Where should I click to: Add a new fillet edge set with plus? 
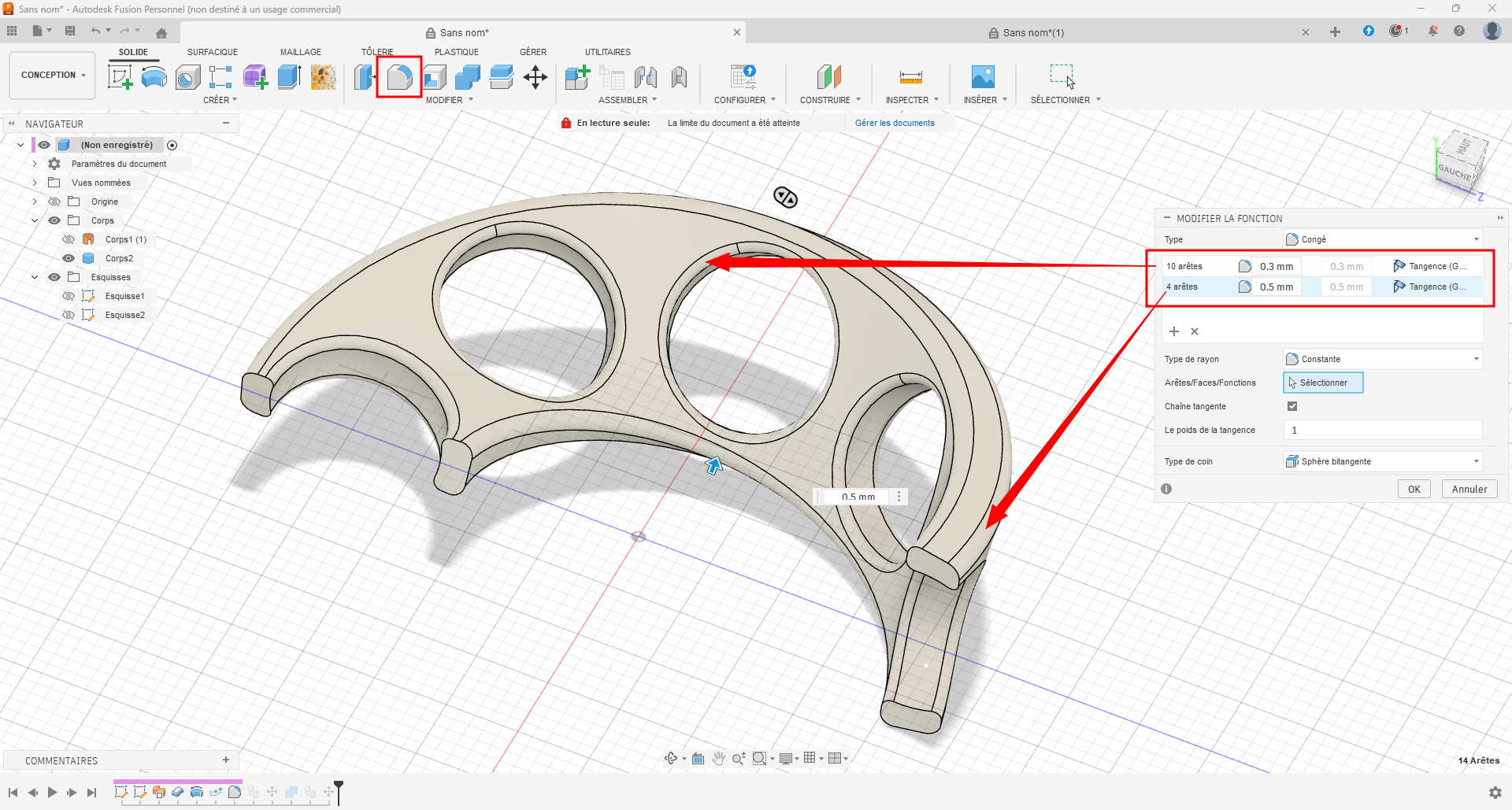(x=1174, y=331)
